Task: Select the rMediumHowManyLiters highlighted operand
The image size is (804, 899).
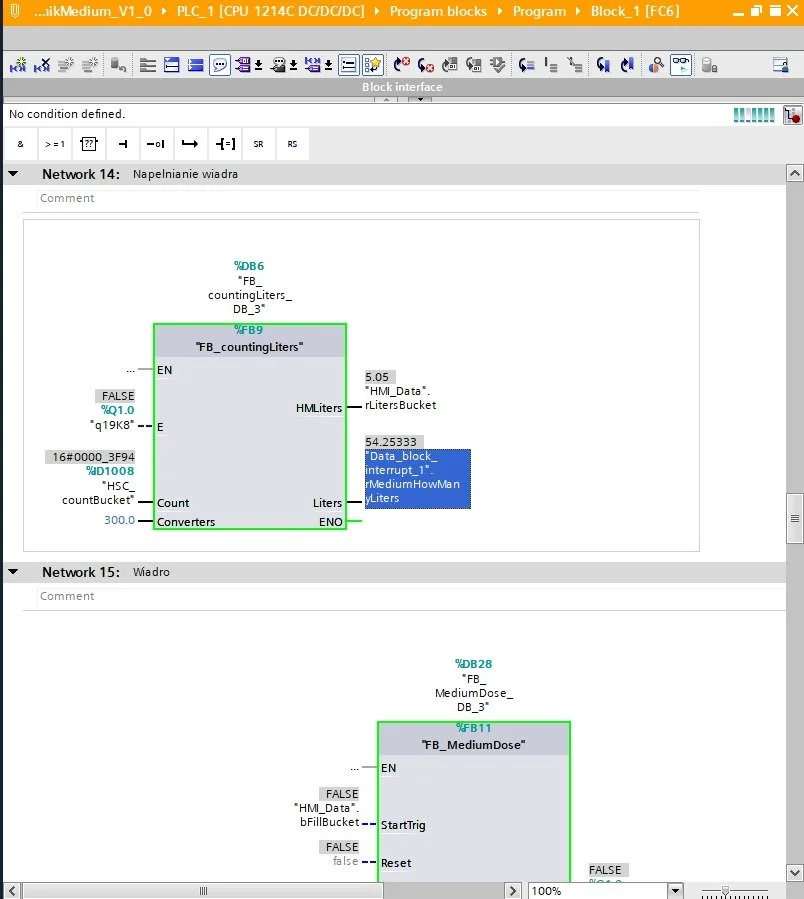Action: coord(417,478)
